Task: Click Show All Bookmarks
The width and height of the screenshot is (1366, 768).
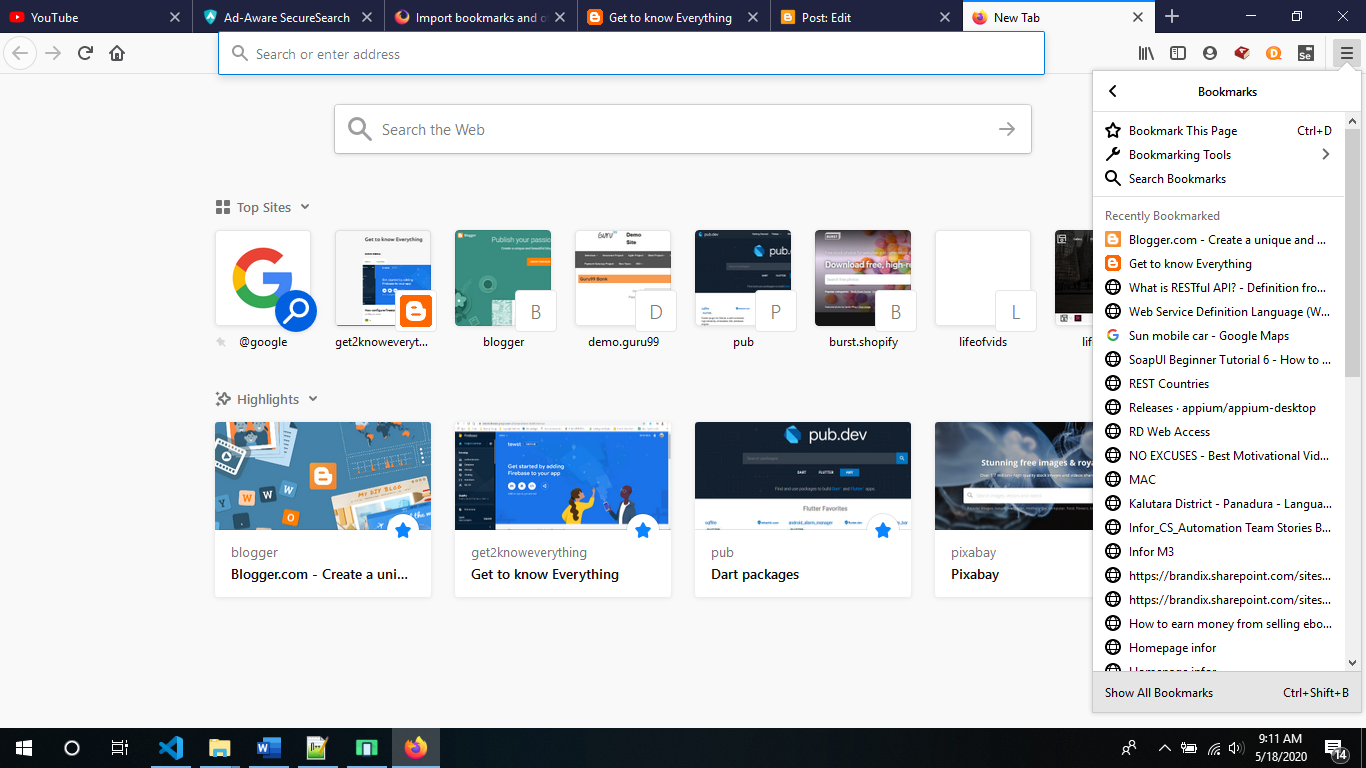Action: pyautogui.click(x=1158, y=692)
